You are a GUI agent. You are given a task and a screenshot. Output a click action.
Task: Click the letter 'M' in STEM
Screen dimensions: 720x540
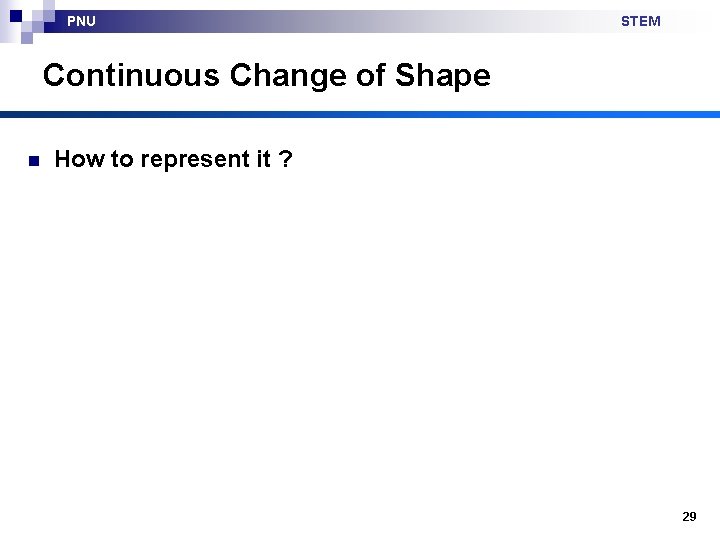654,21
